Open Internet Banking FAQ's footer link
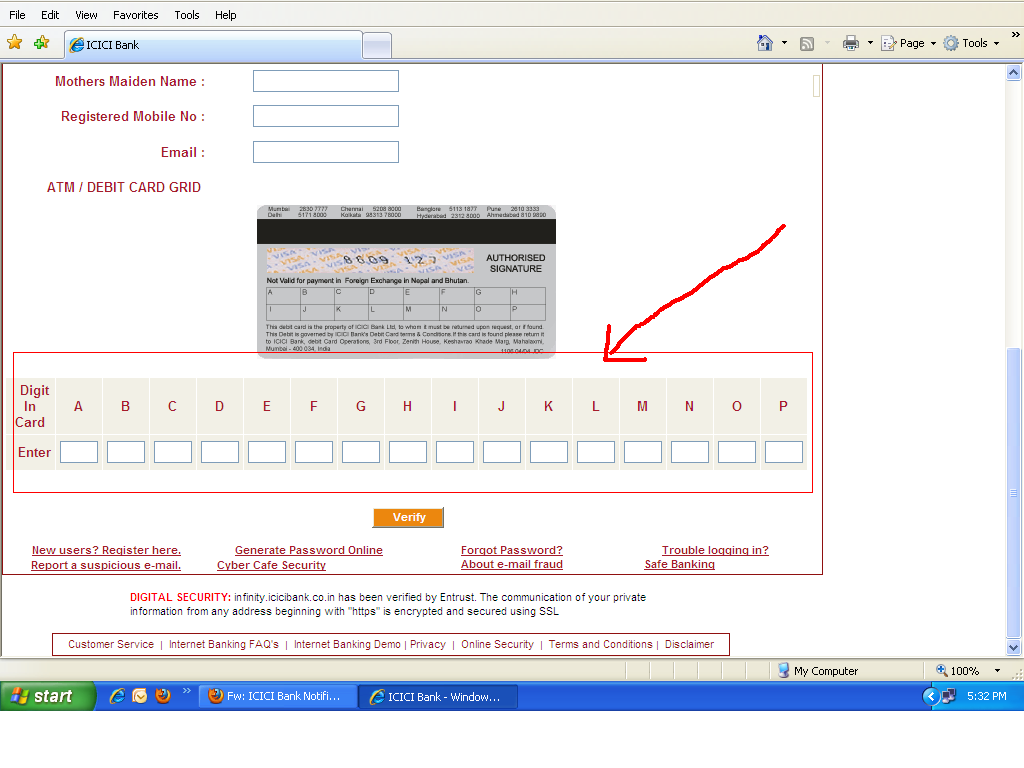This screenshot has height=768, width=1024. pos(224,644)
